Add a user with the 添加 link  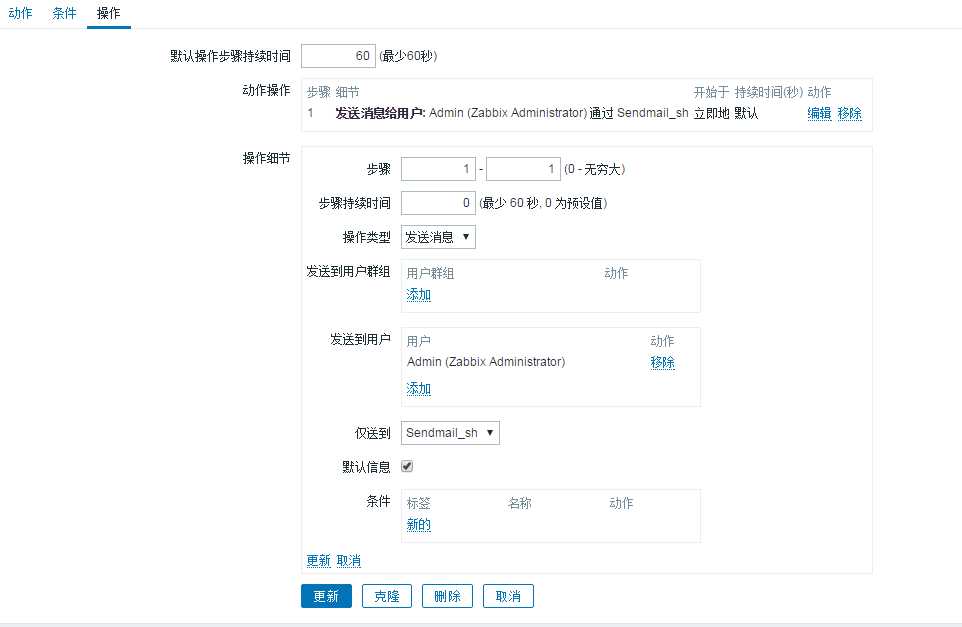418,388
